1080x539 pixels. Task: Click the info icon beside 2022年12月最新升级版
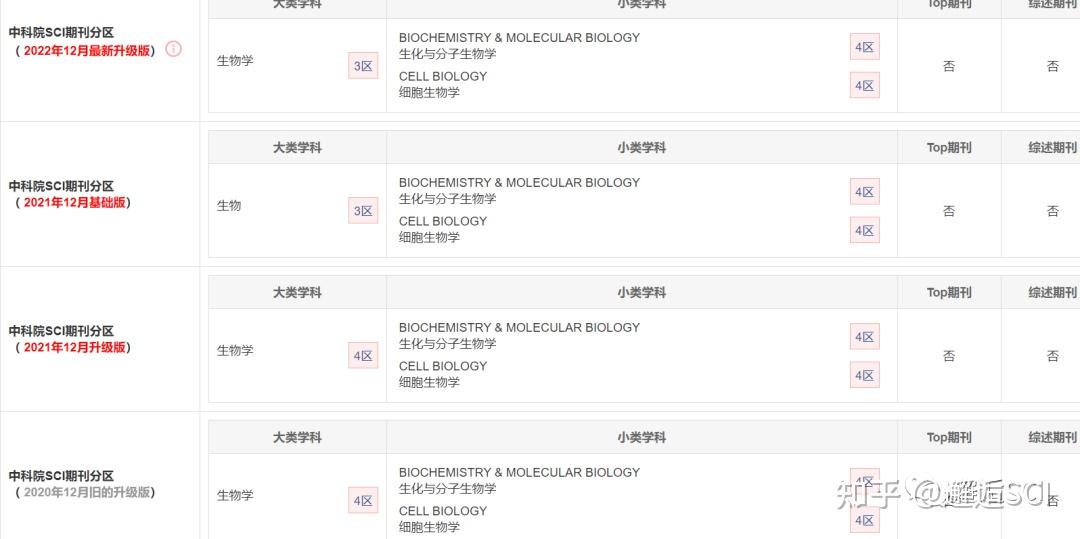click(x=174, y=50)
